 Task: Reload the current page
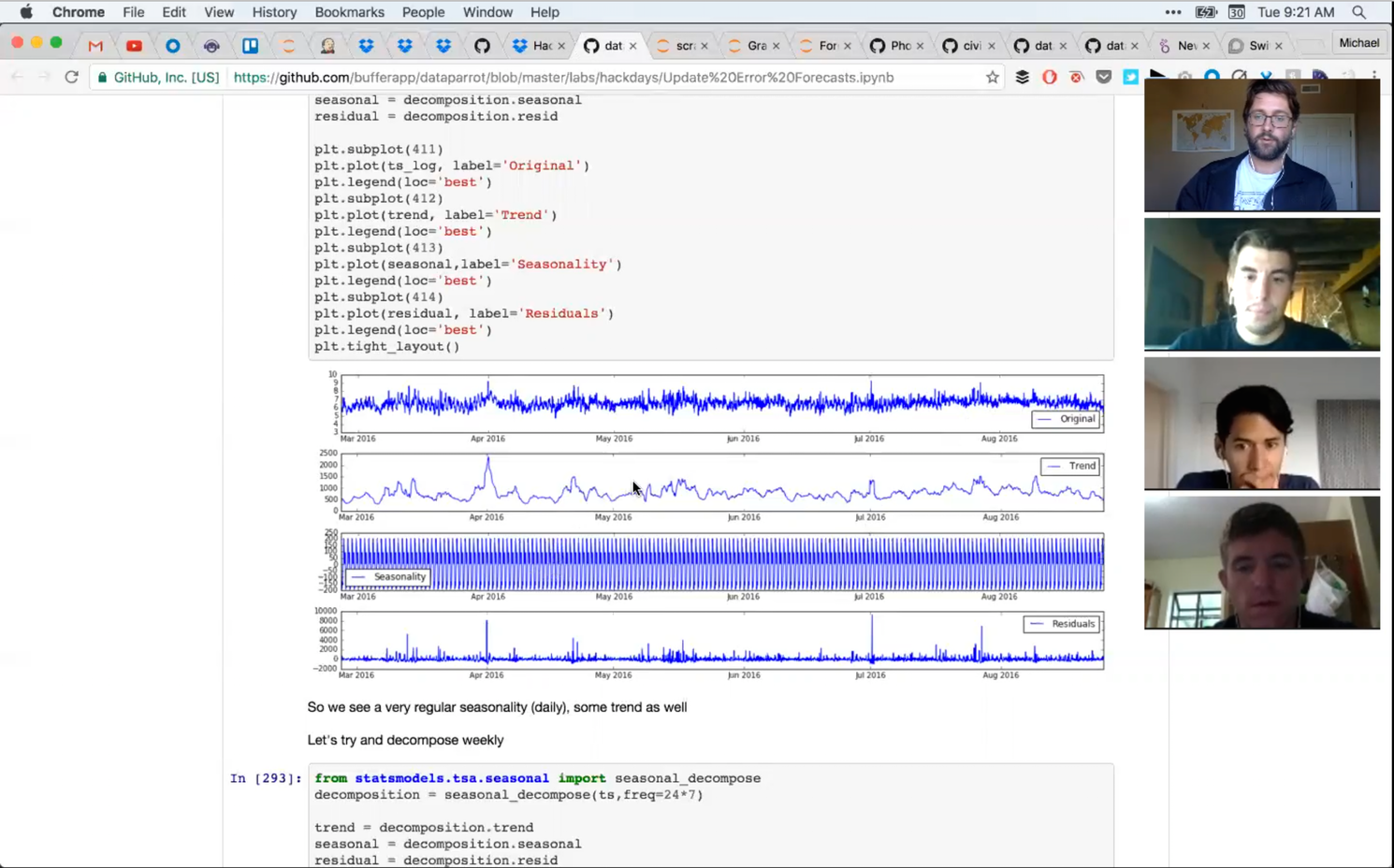point(71,78)
